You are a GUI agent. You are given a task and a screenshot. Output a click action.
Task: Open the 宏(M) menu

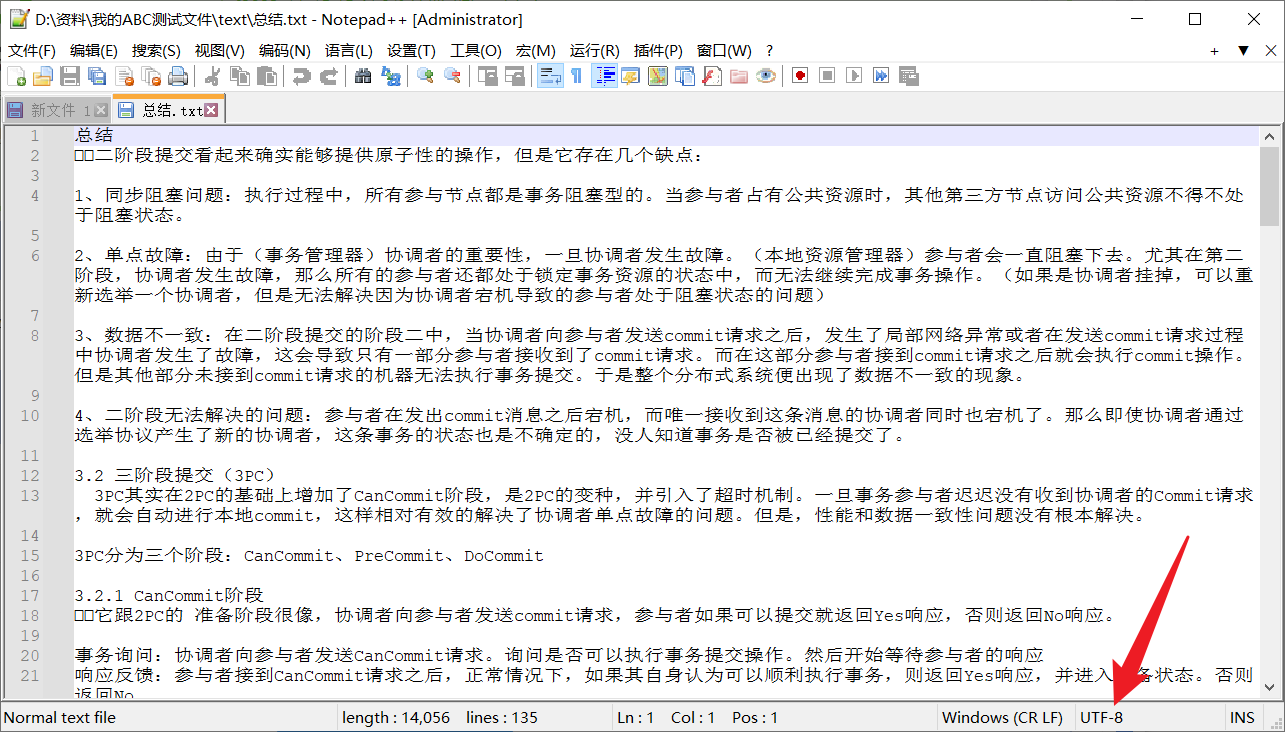(535, 50)
